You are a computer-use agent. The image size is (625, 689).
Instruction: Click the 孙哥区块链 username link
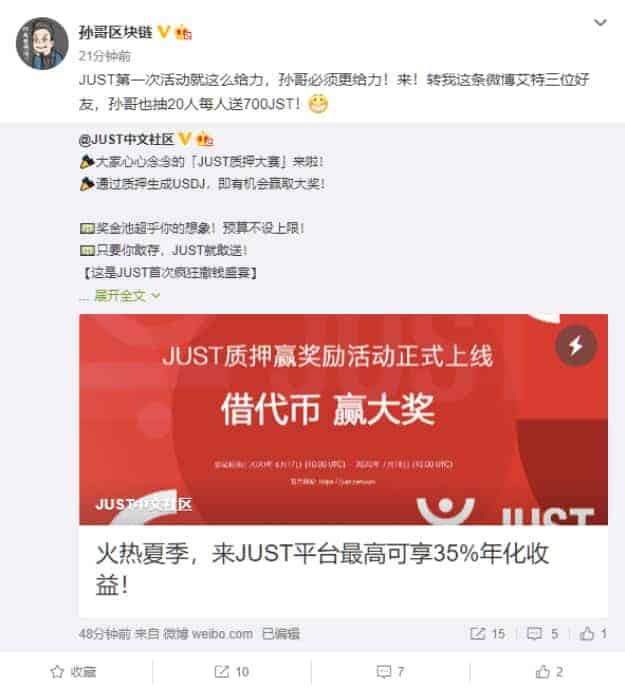point(116,32)
